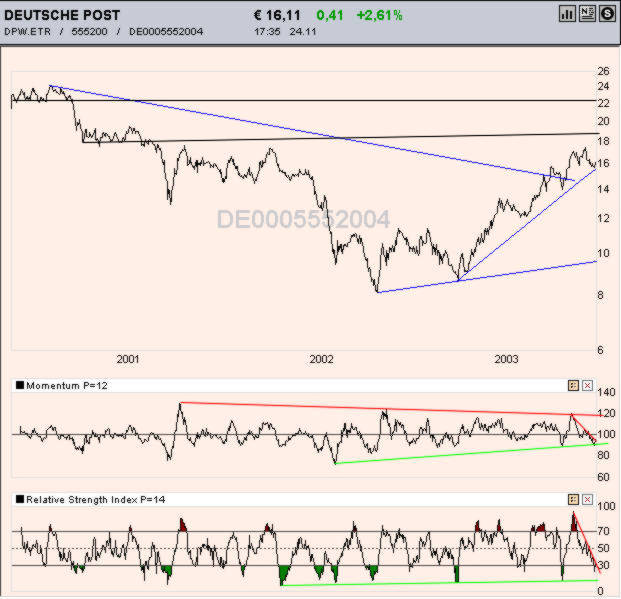Click the round S icon in header
This screenshot has width=621, height=599.
tap(607, 14)
